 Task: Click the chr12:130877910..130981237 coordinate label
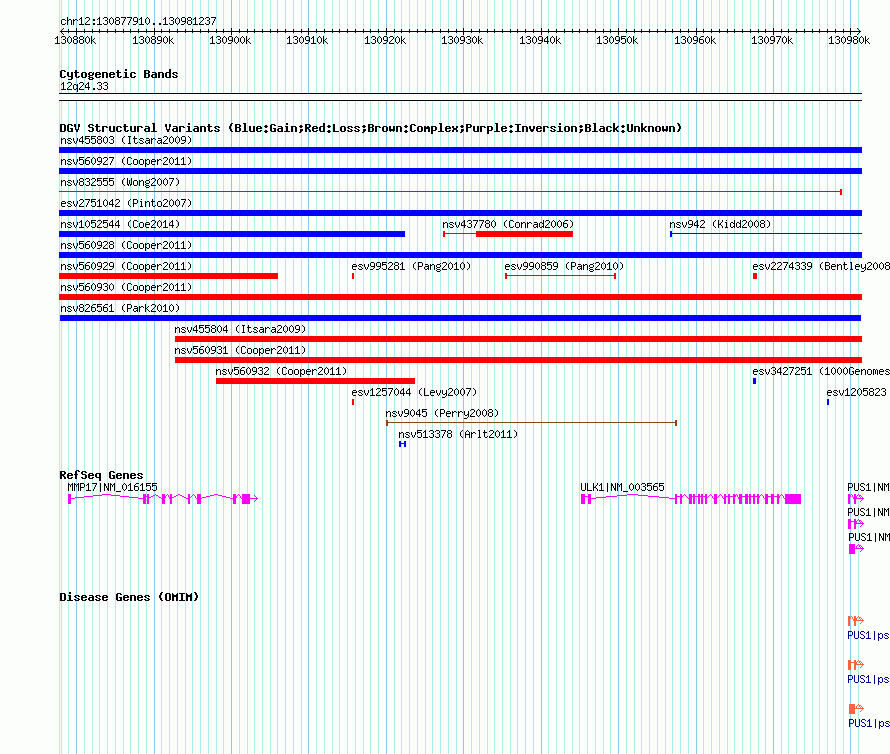point(138,22)
